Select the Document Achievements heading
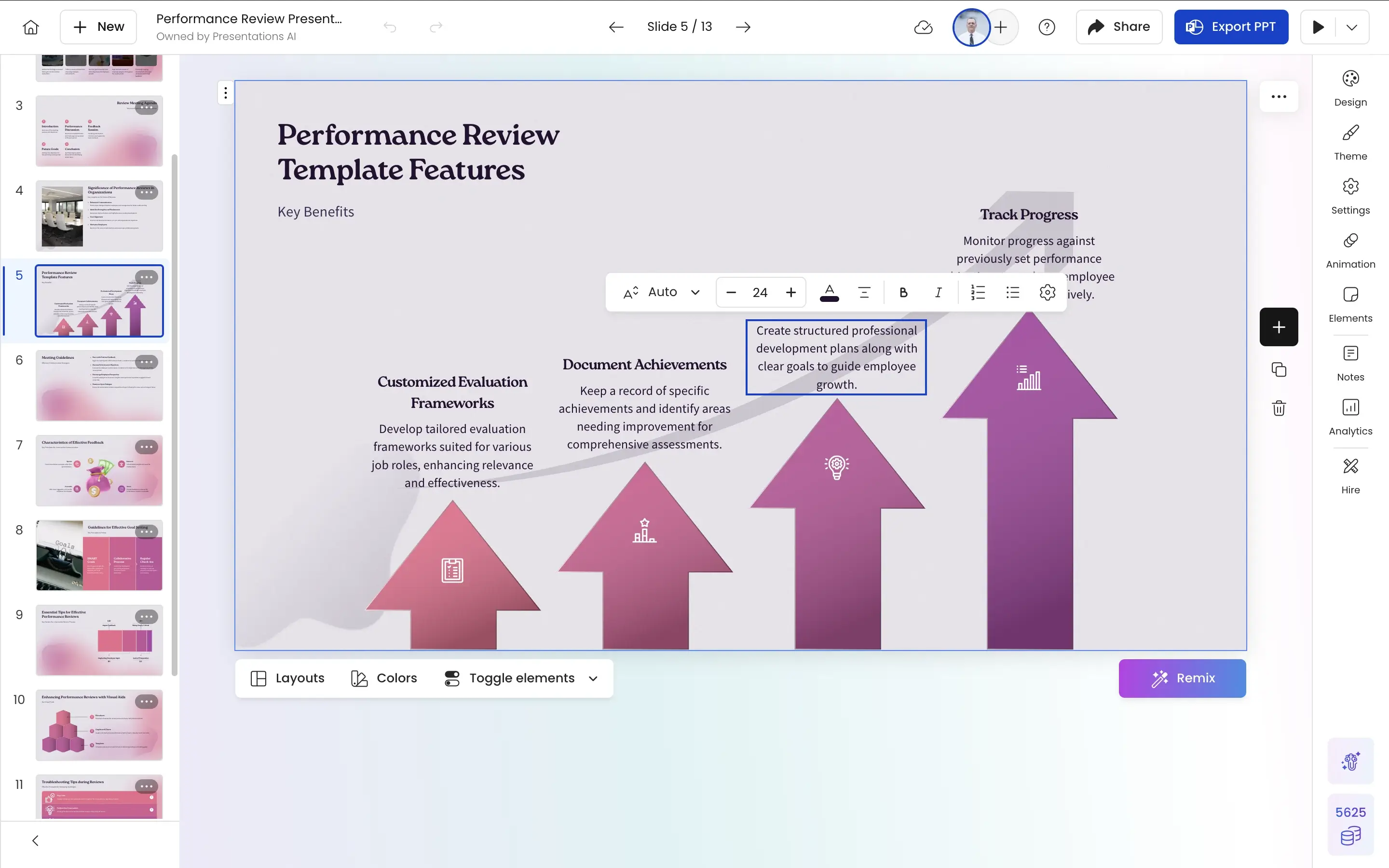 [x=644, y=365]
